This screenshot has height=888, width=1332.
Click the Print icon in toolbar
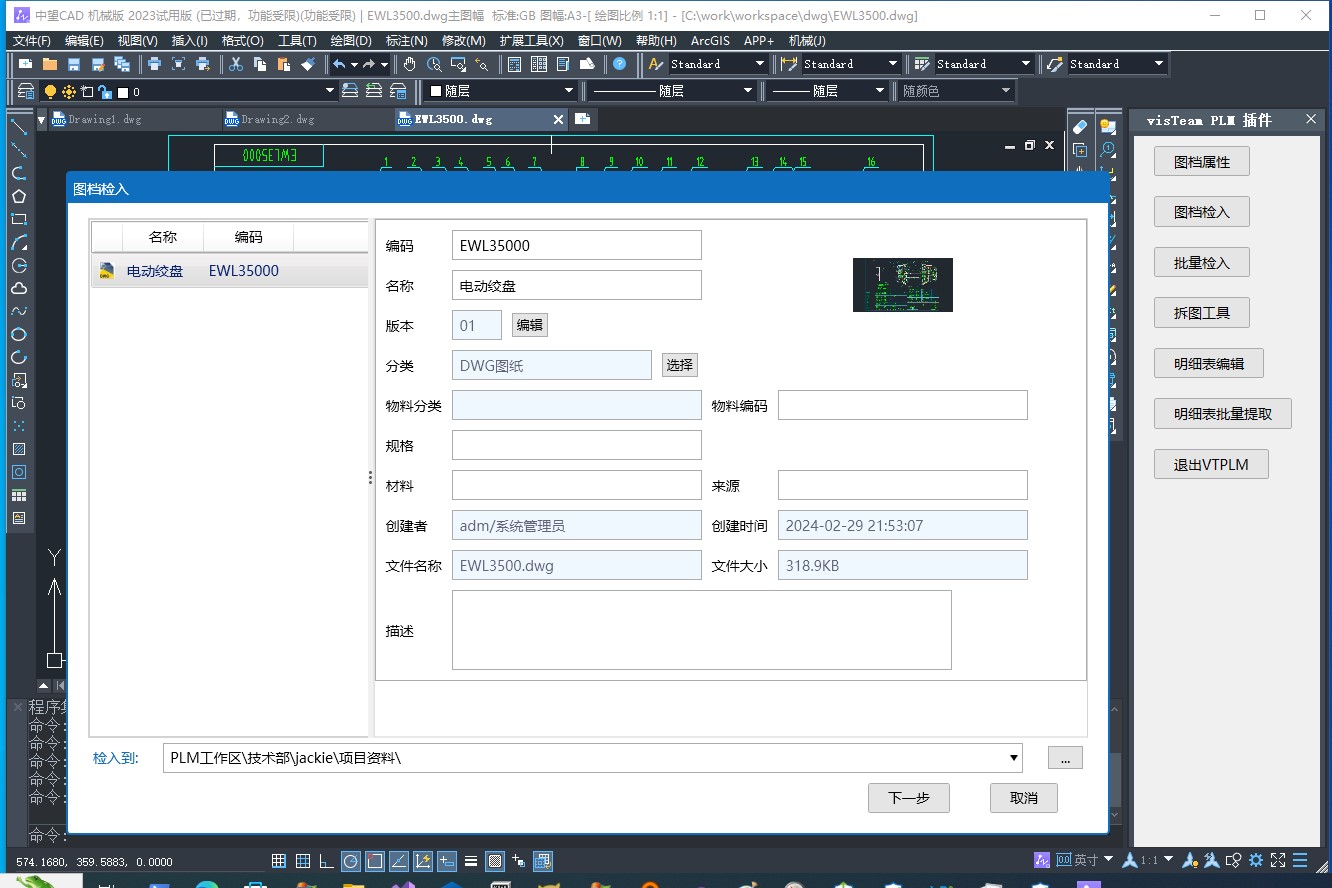click(x=154, y=64)
